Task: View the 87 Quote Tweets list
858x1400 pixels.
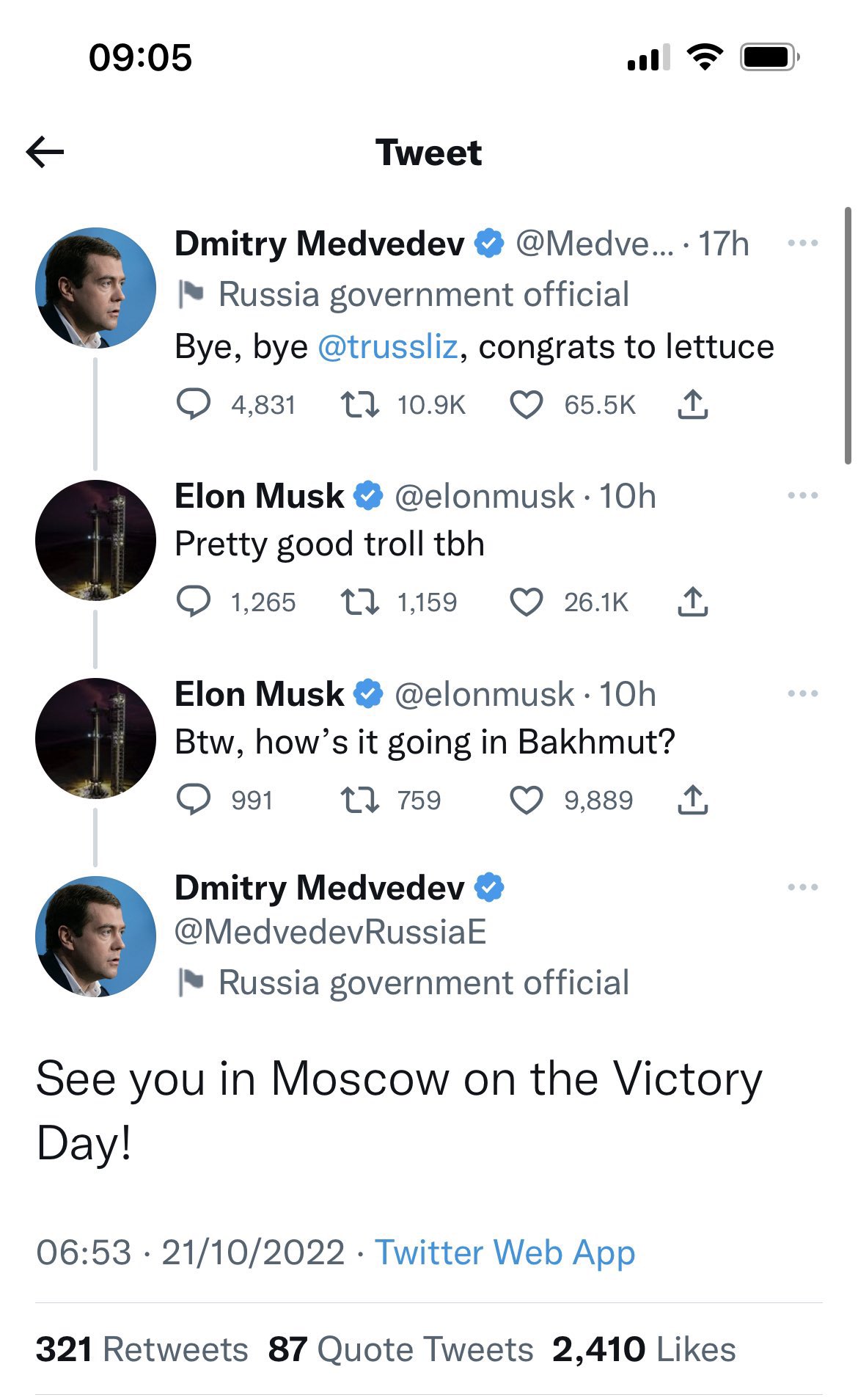Action: (x=400, y=1350)
